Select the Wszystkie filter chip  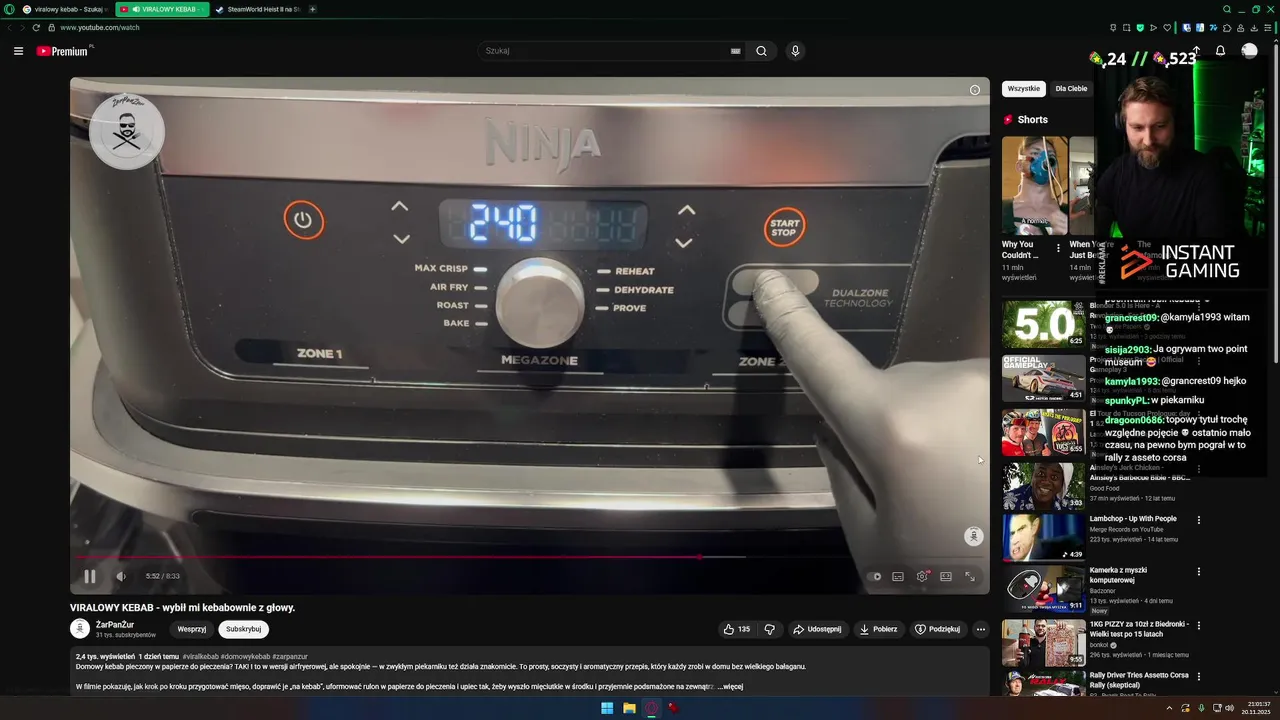[1024, 89]
